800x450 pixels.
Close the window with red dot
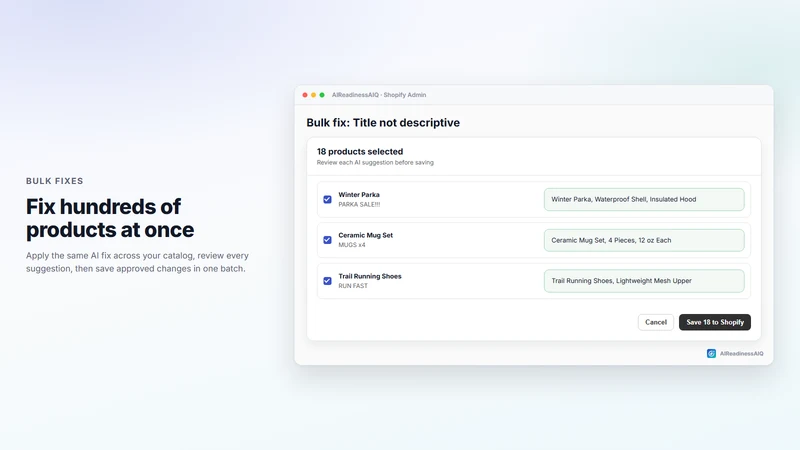point(305,95)
